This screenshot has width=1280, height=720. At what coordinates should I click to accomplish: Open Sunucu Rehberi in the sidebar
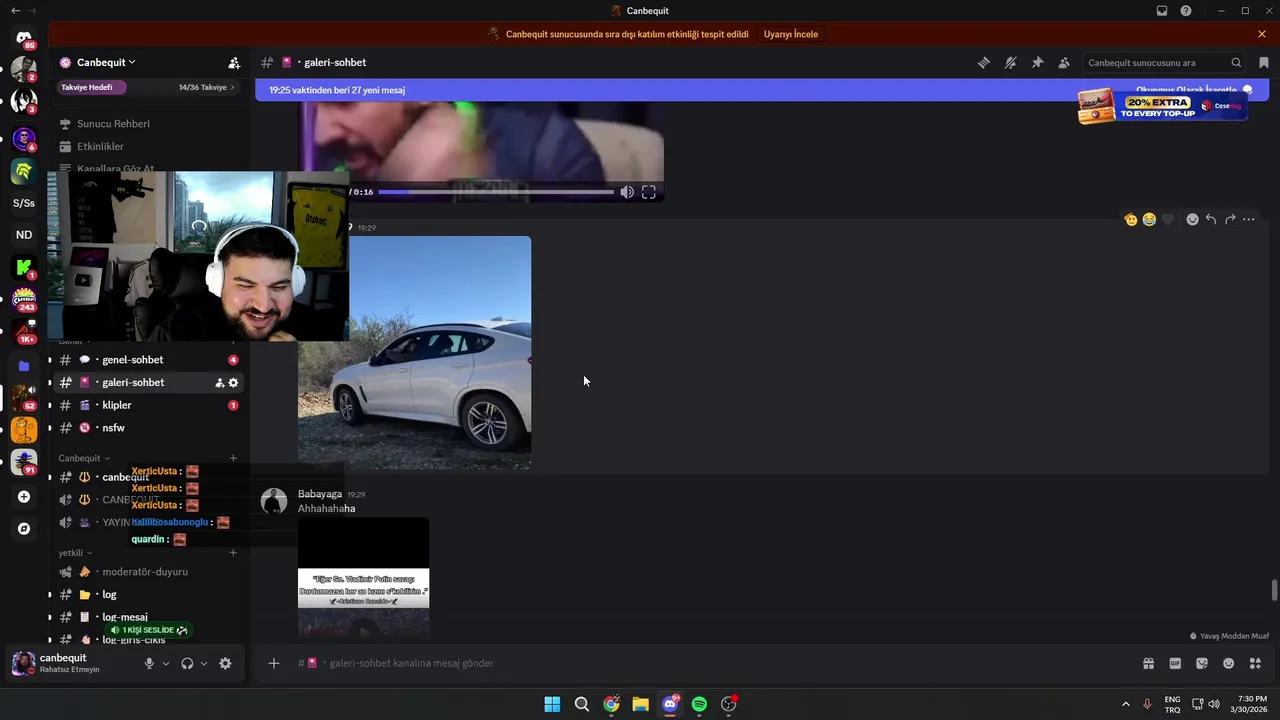(x=113, y=124)
